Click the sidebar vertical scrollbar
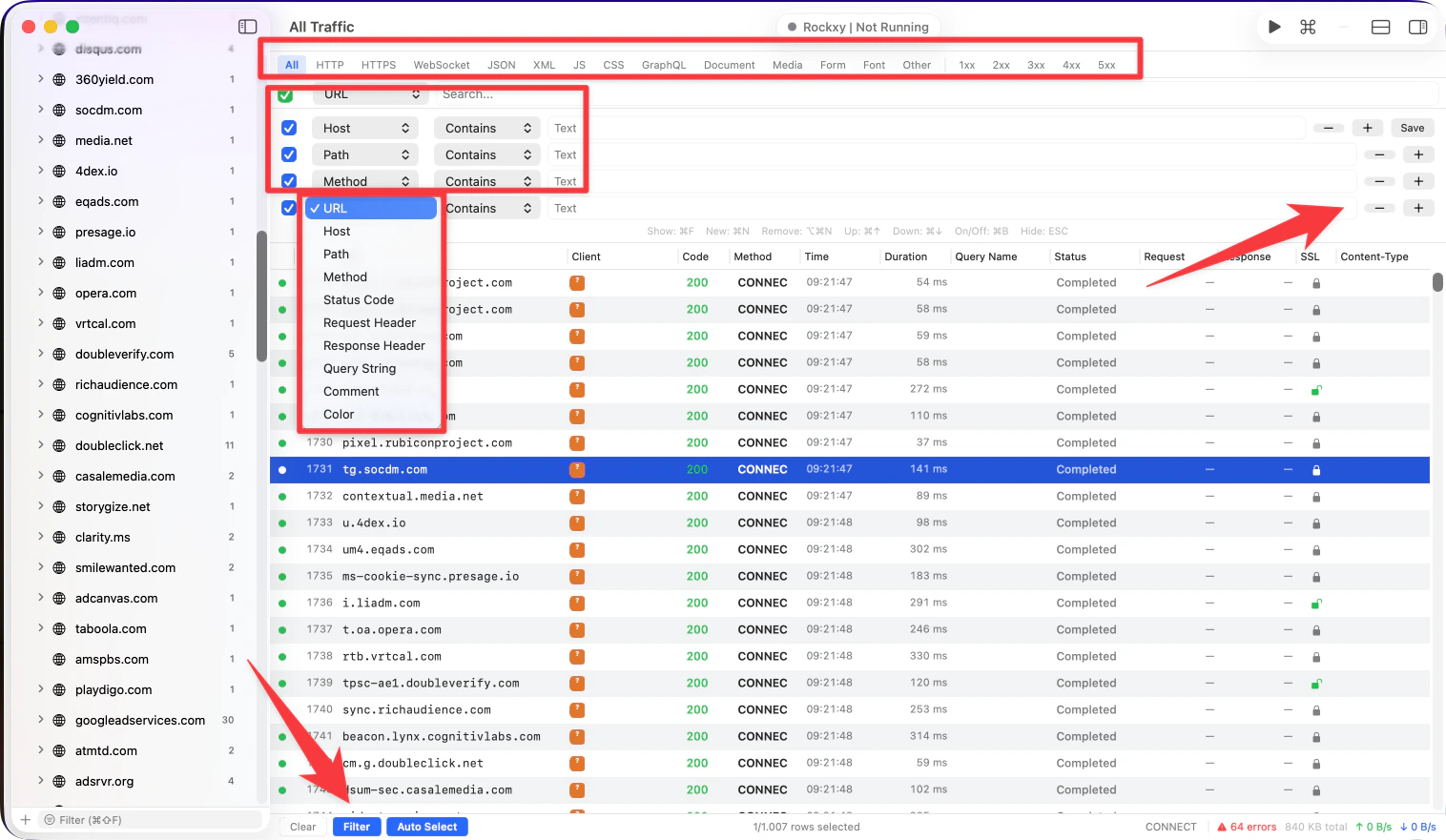1446x840 pixels. tap(261, 296)
